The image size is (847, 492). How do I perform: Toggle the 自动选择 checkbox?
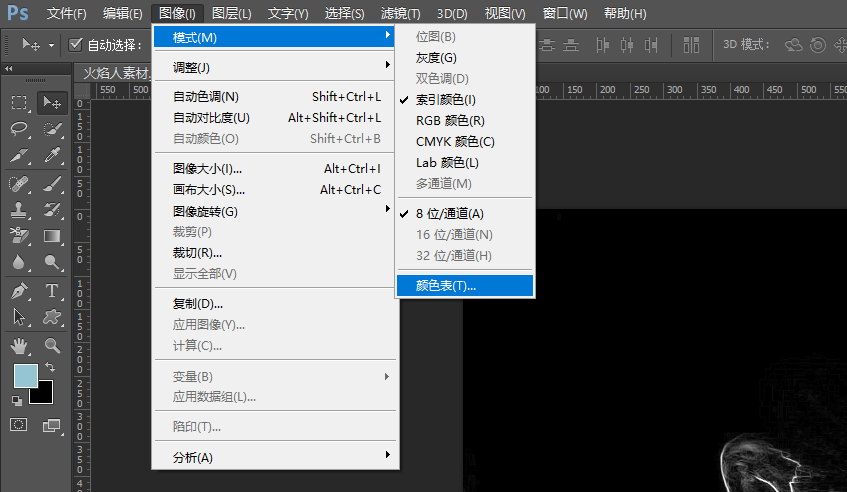click(75, 44)
